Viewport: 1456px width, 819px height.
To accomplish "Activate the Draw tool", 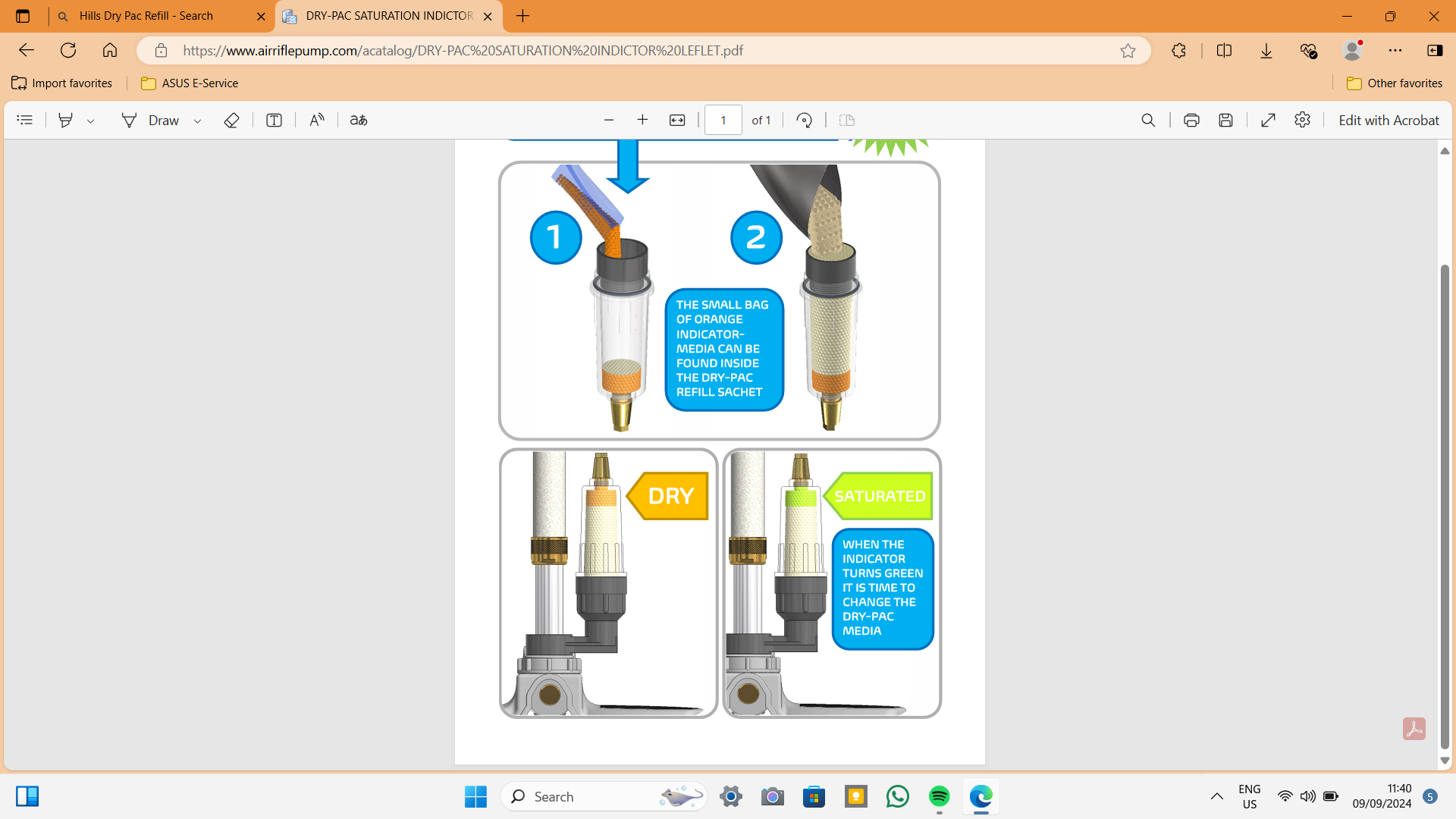I will pyautogui.click(x=151, y=120).
